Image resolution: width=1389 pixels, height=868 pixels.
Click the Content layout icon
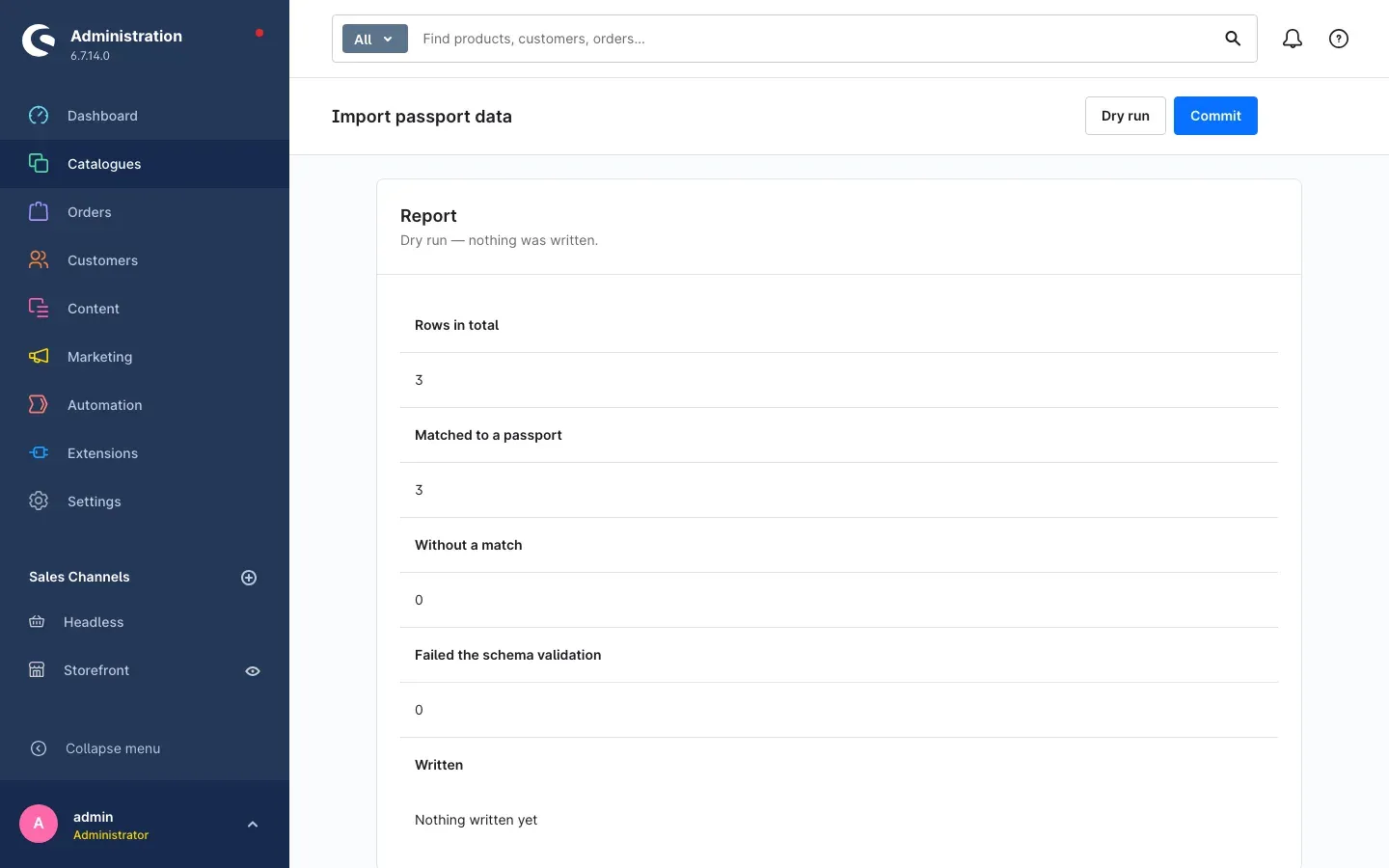(39, 309)
